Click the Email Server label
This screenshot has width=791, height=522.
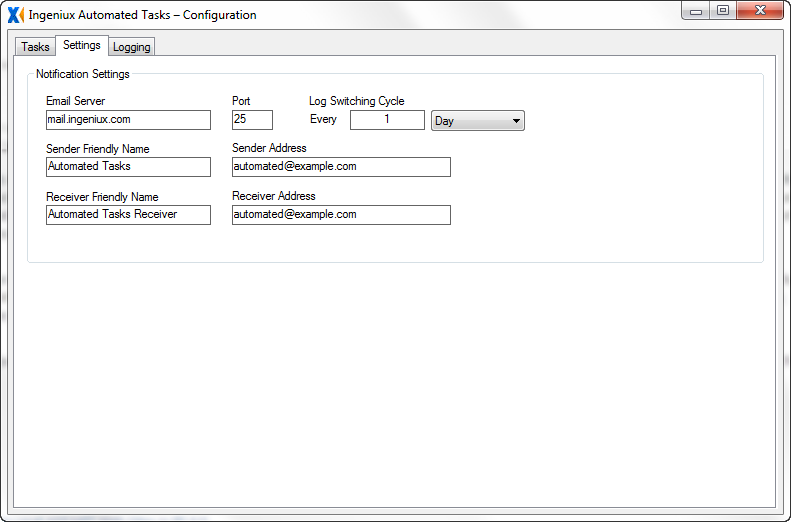76,101
